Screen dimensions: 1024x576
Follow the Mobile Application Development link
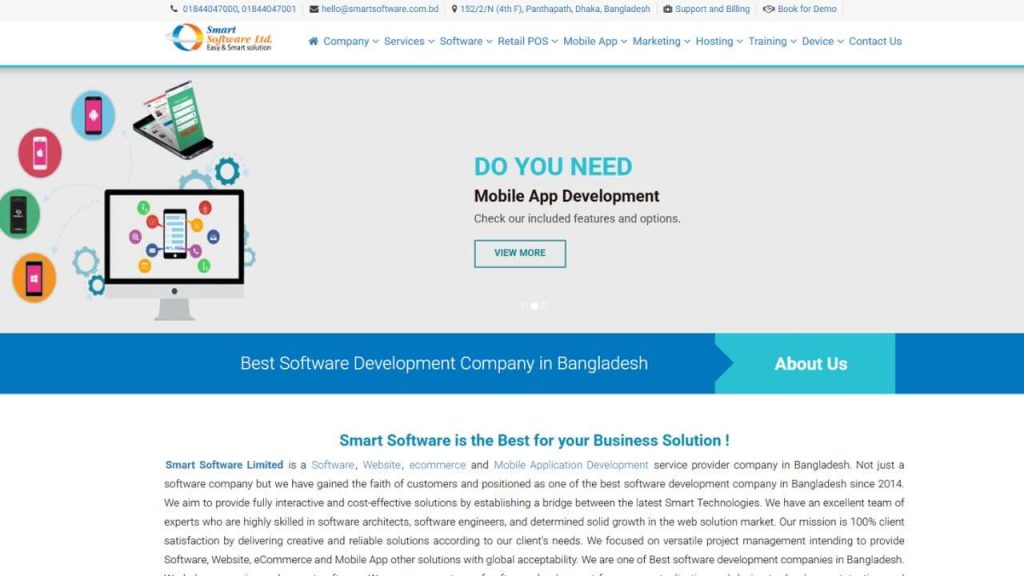point(571,465)
